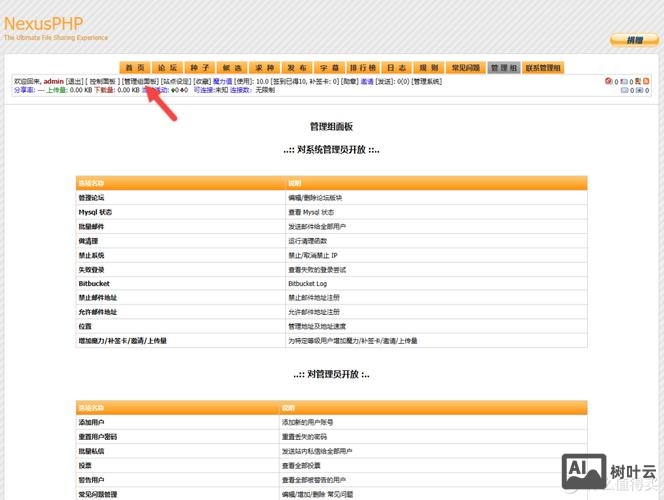
Task: Open the inbox envelope icon
Action: pos(625,90)
